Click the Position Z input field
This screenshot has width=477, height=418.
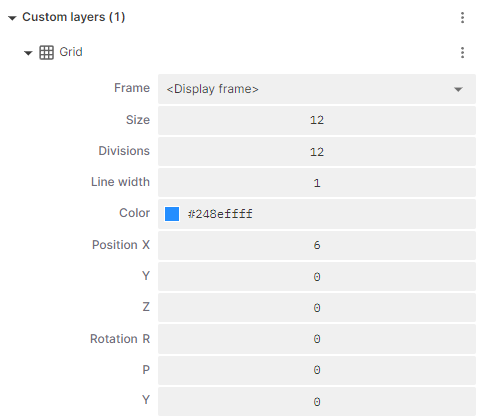317,308
